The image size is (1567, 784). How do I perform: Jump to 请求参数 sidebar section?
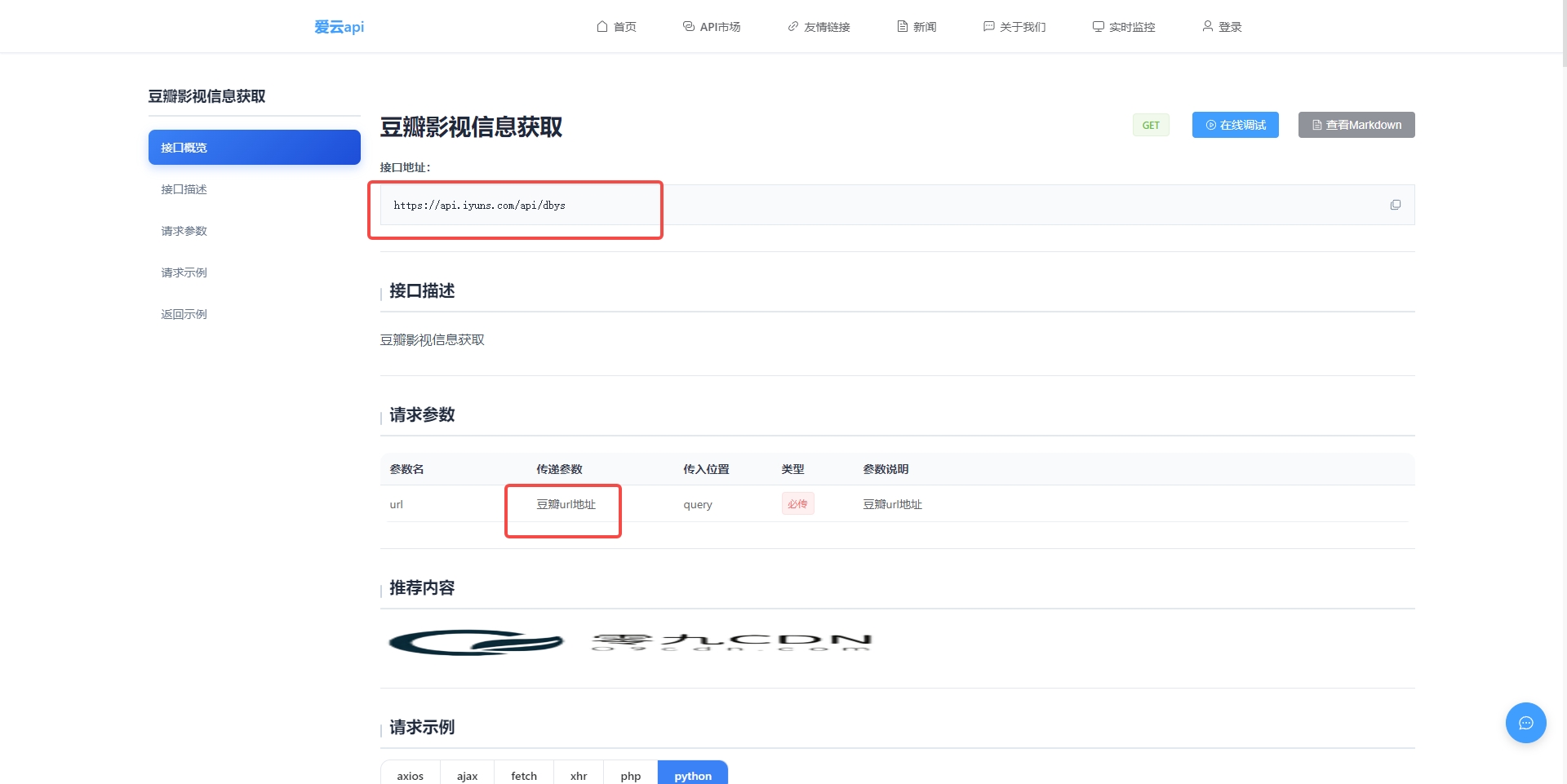(184, 231)
